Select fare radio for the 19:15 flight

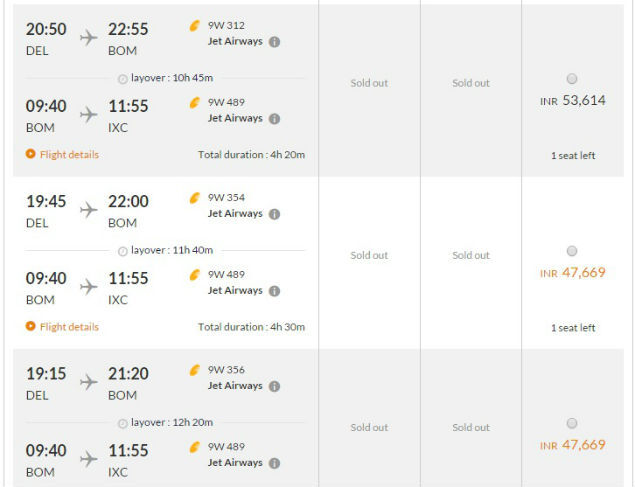[x=571, y=424]
